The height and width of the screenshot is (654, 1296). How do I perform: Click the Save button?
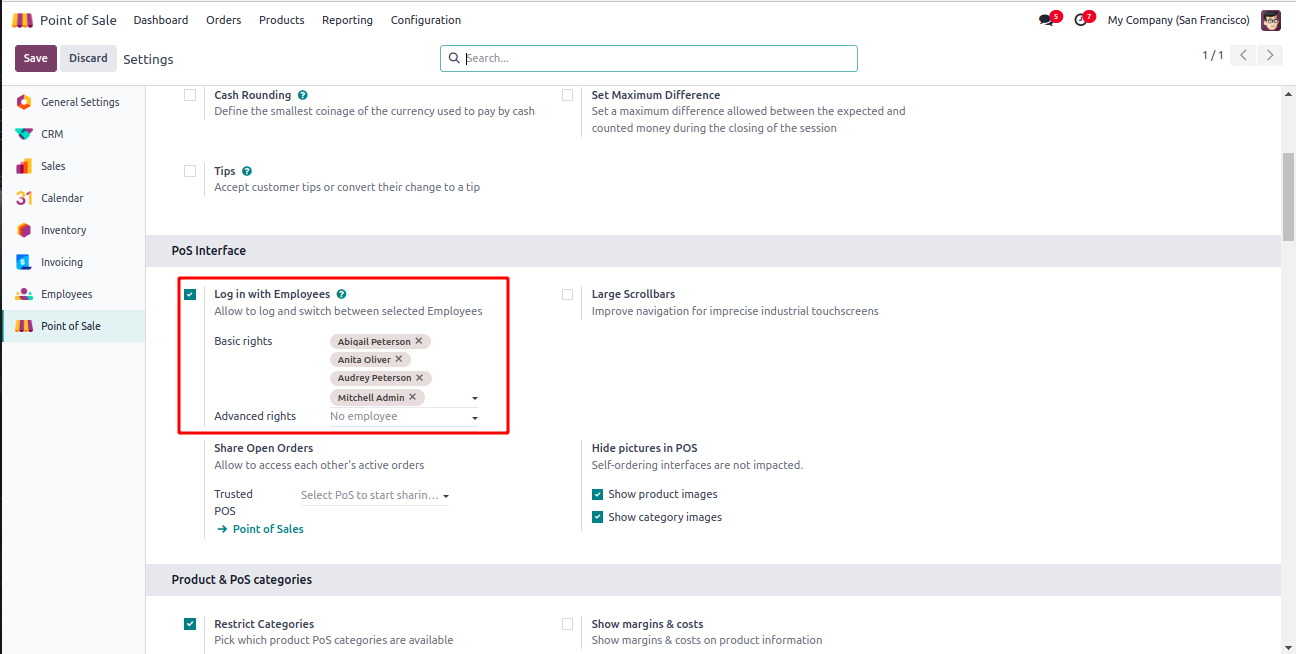[35, 58]
